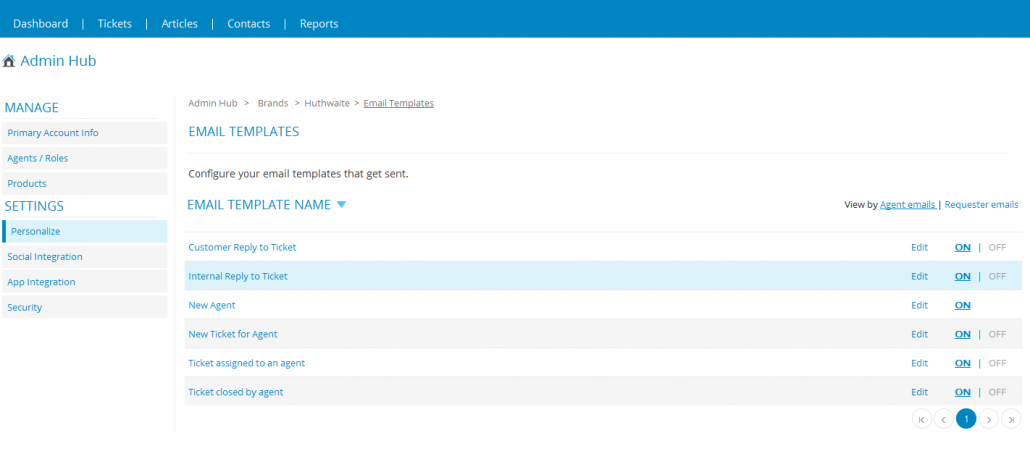Edit Customer Reply to Ticket template
1030x467 pixels.
pos(919,248)
